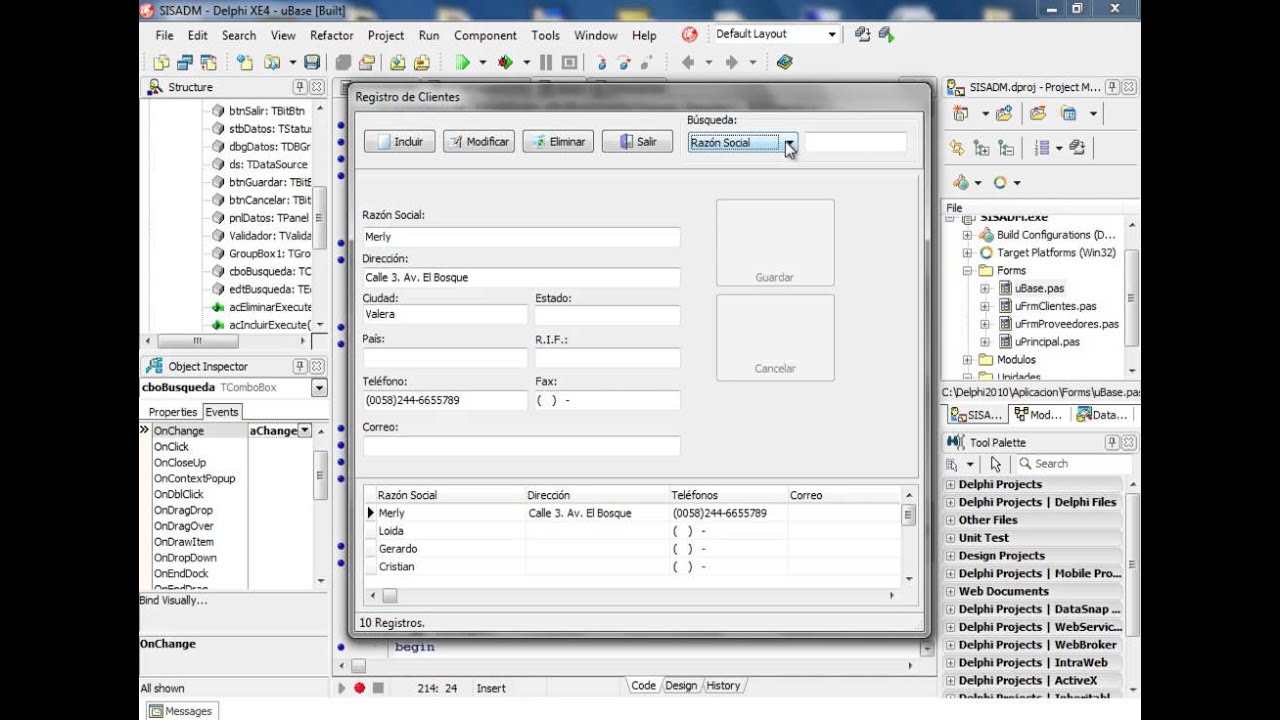Click the red globe icon beside the Help menu

click(x=689, y=35)
